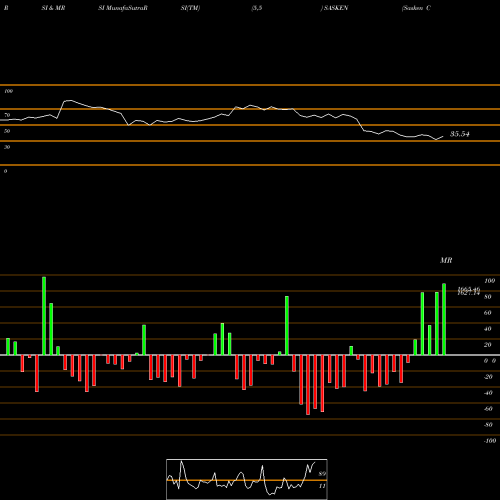
Task: Open the mini overview chart at the bottom
Action: pyautogui.click(x=247, y=479)
